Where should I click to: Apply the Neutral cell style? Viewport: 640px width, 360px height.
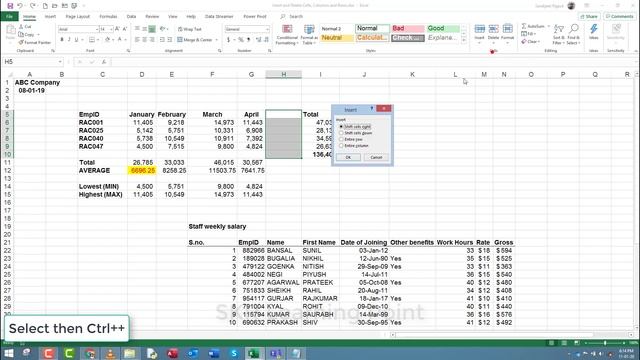pyautogui.click(x=337, y=38)
